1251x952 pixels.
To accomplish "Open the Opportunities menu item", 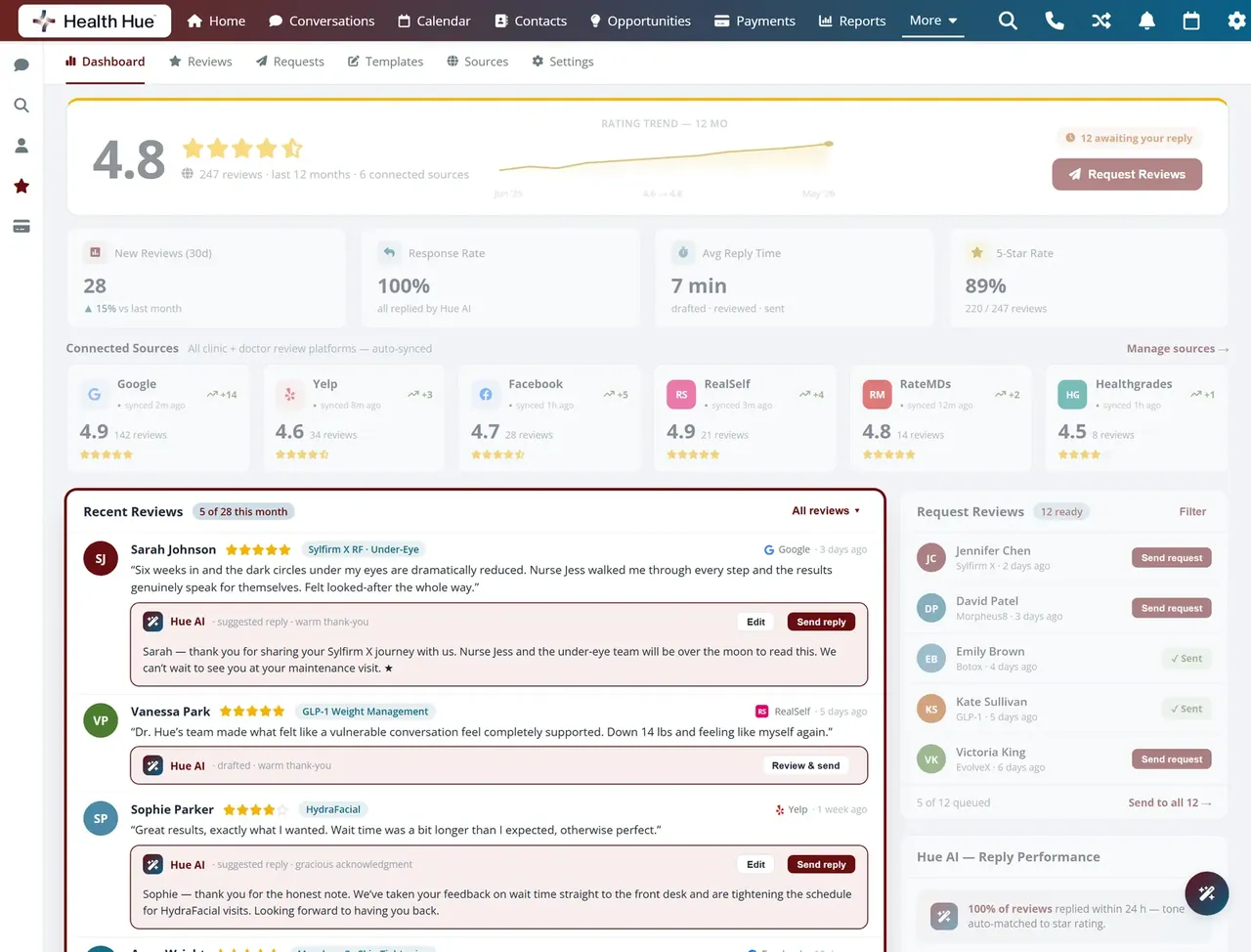I will coord(640,21).
